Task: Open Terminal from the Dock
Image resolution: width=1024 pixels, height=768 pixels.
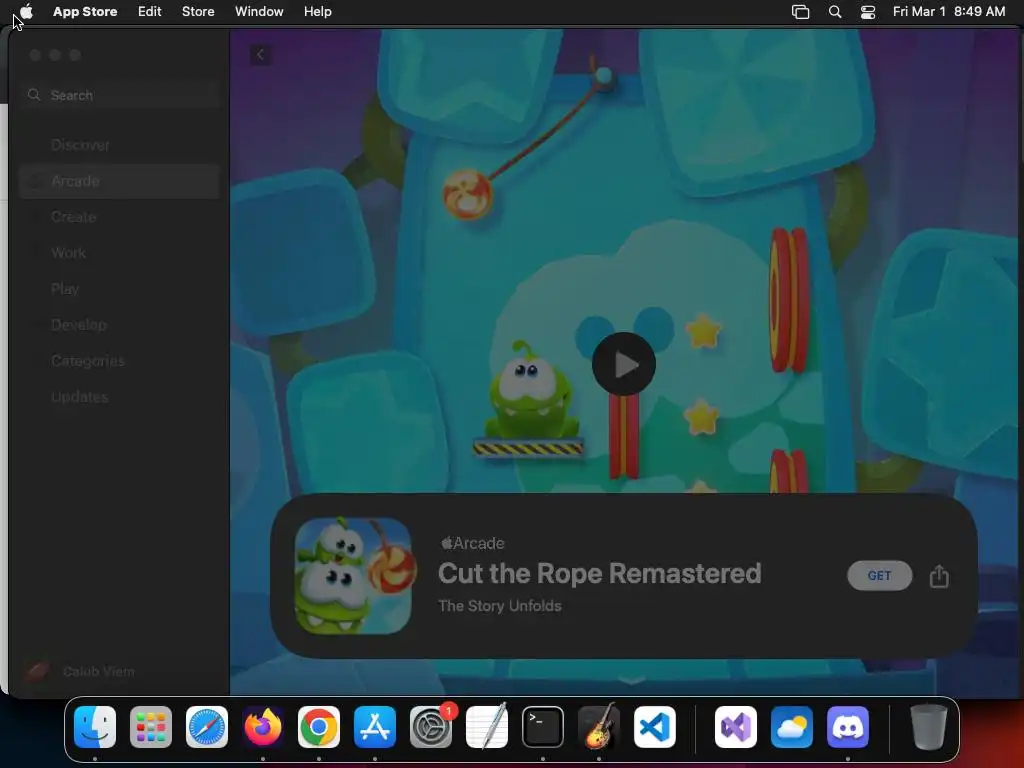Action: 543,727
